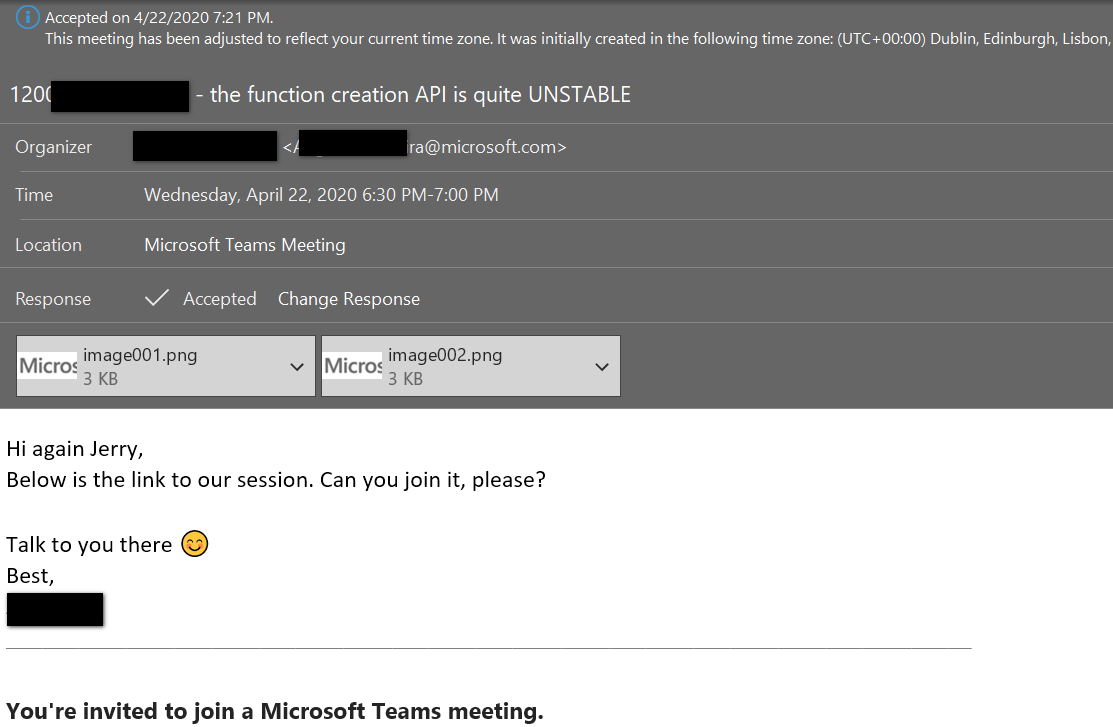
Task: Click the smiling emoji in the message
Action: coord(194,544)
